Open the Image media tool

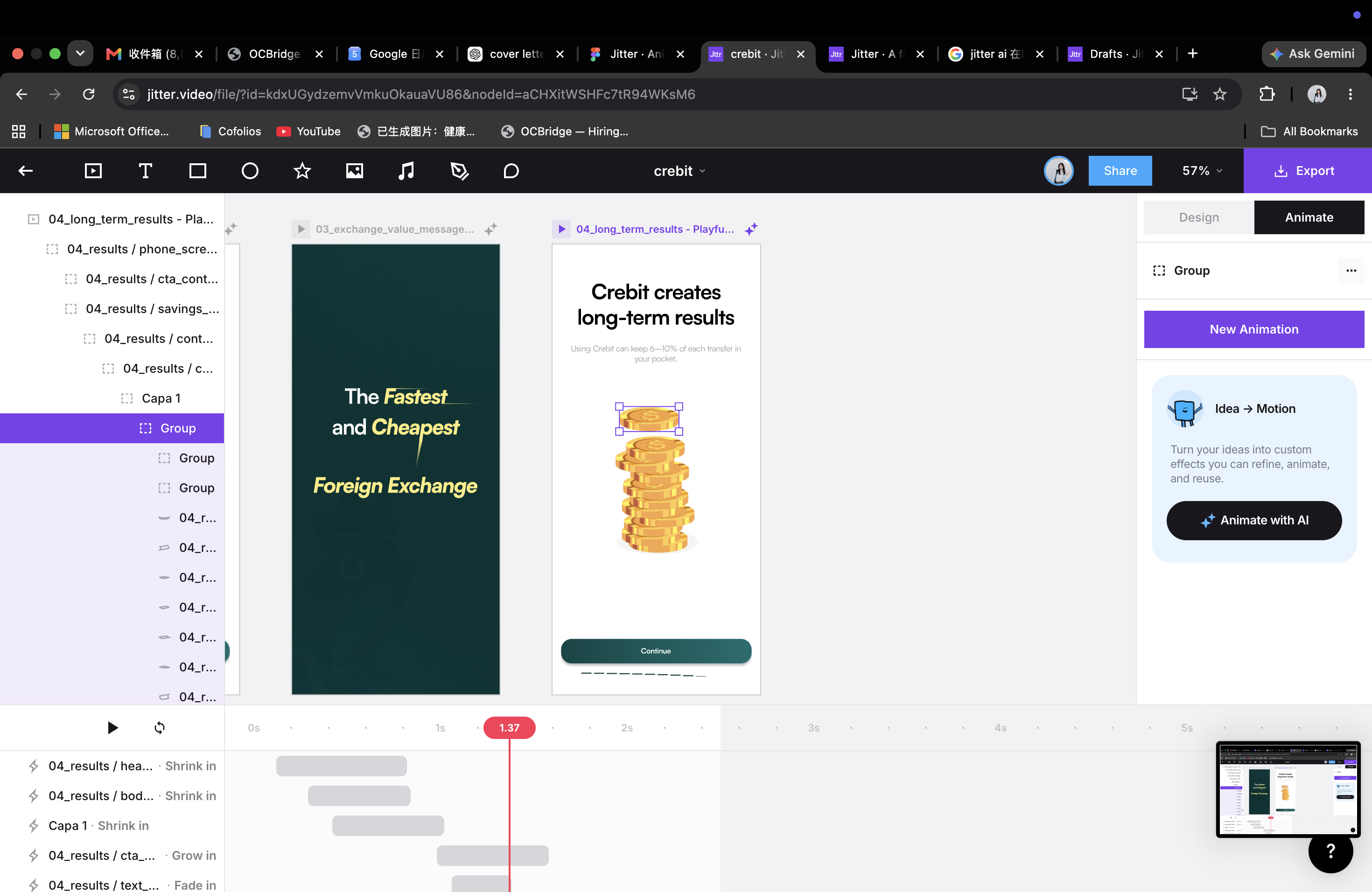click(x=355, y=171)
